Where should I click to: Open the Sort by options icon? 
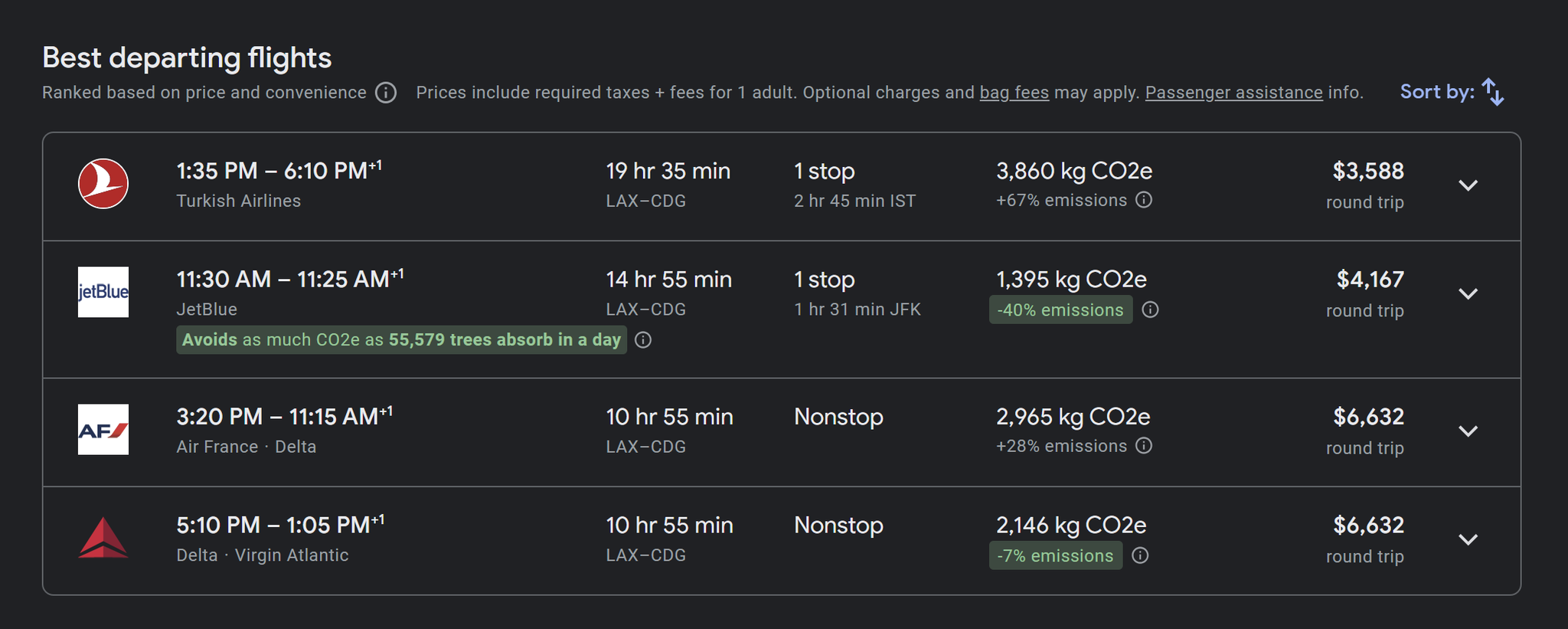[x=1491, y=91]
